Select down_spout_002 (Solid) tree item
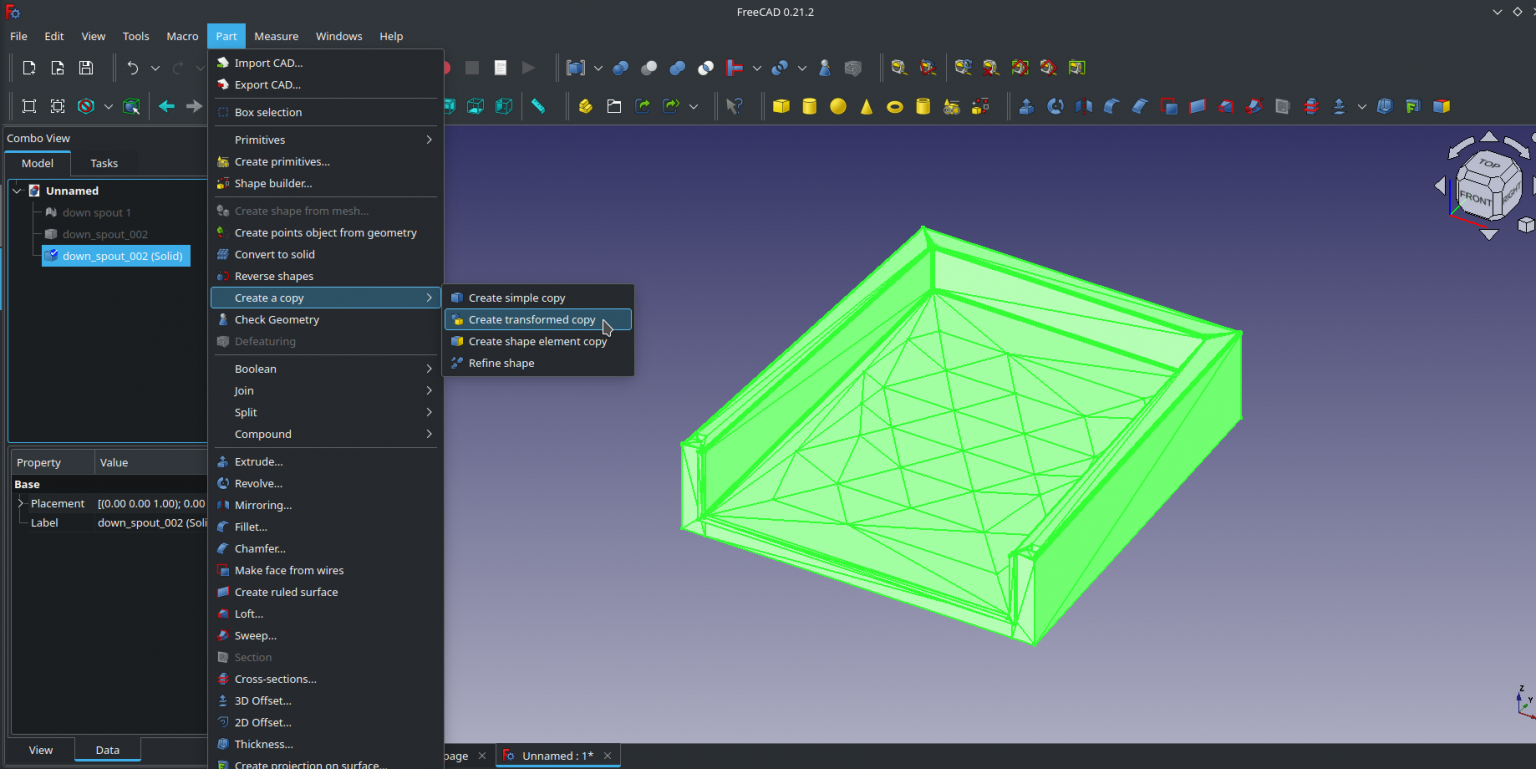This screenshot has height=769, width=1536. (116, 256)
